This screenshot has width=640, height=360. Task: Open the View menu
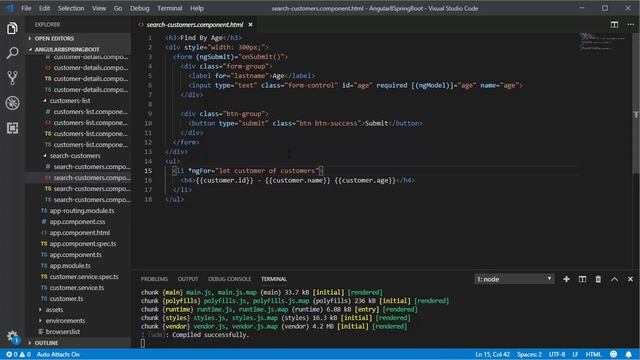(x=98, y=8)
